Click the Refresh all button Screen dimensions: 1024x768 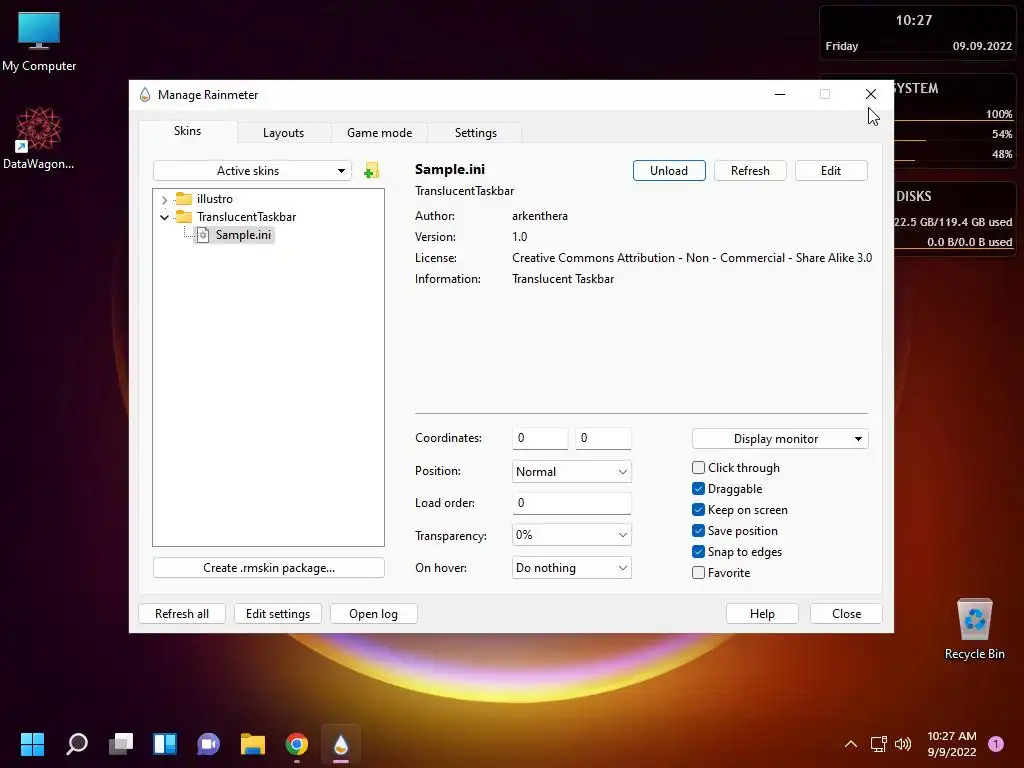182,613
